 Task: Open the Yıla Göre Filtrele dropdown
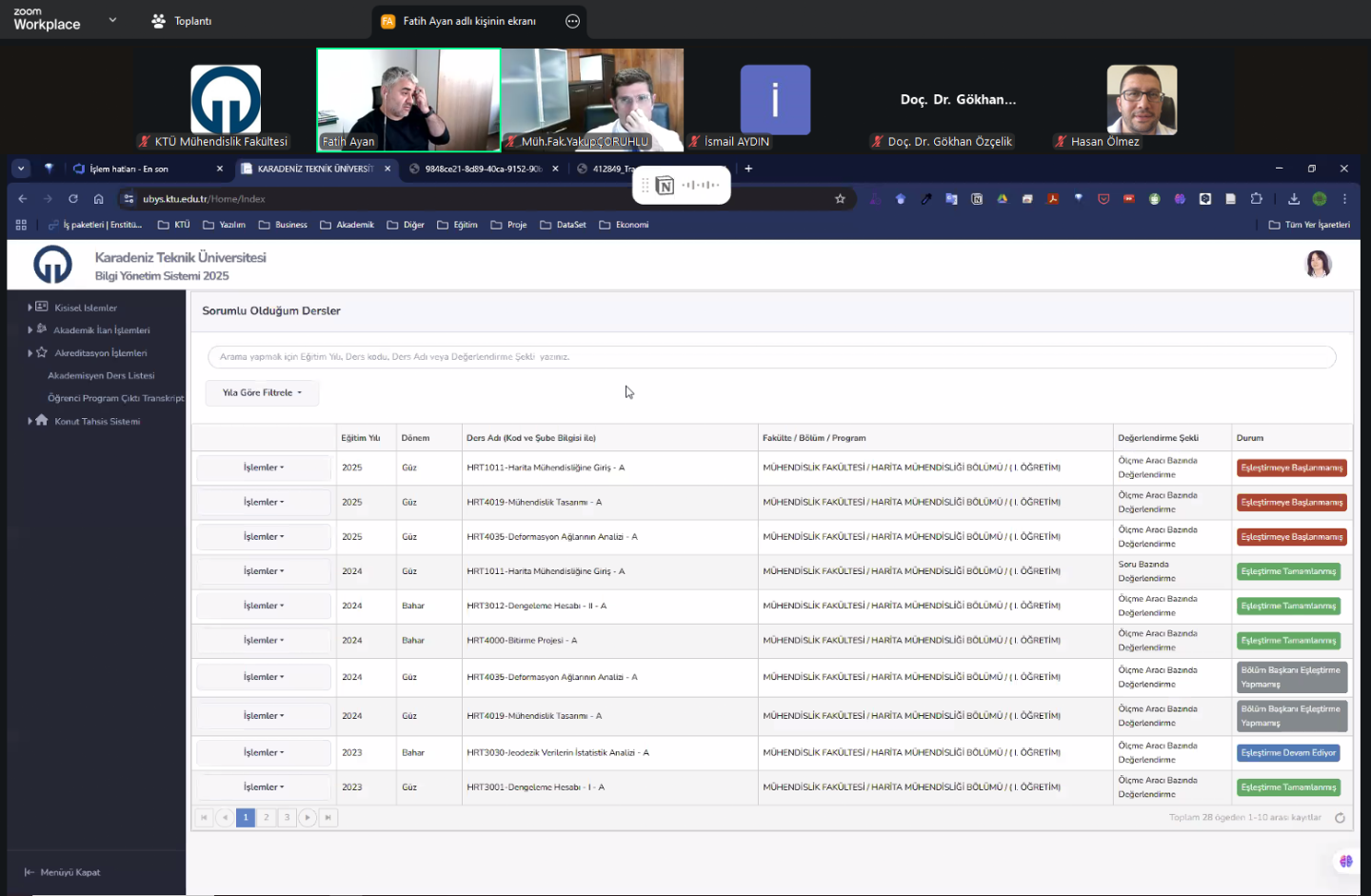[262, 393]
